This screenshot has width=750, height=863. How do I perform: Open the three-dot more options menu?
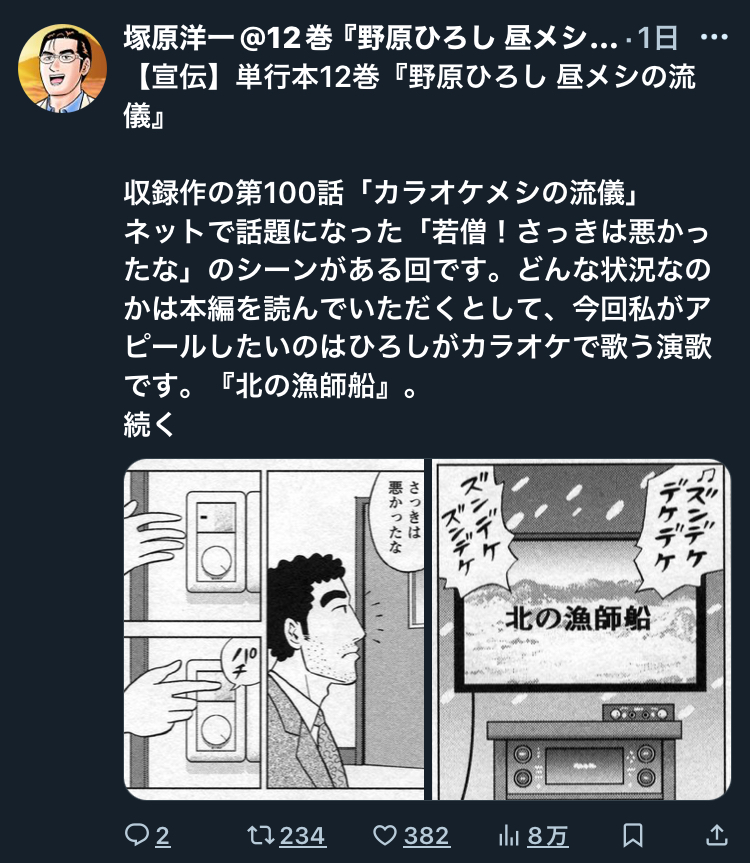pyautogui.click(x=714, y=37)
